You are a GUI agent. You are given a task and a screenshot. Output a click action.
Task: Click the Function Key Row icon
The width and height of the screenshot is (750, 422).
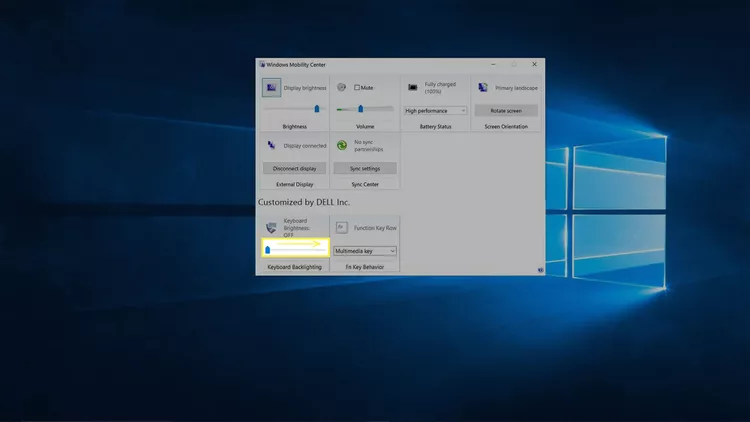(342, 228)
